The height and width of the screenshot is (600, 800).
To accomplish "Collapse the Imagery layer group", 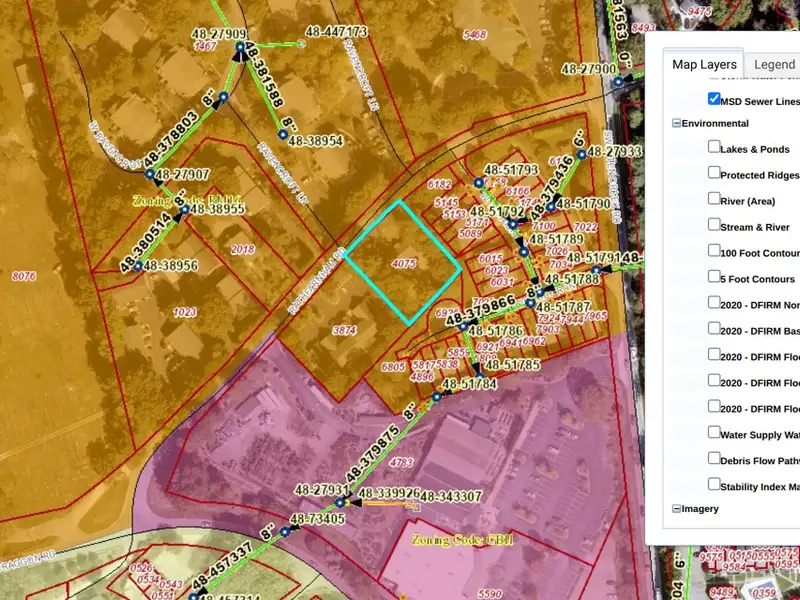I will 677,509.
